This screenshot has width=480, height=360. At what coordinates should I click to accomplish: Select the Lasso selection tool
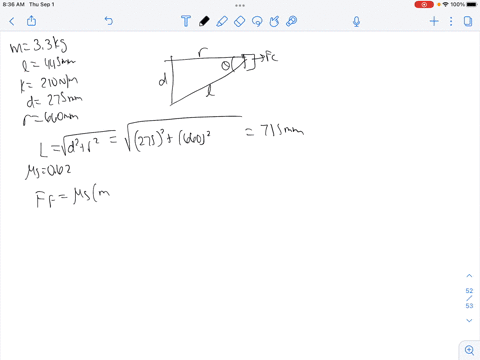tap(257, 21)
